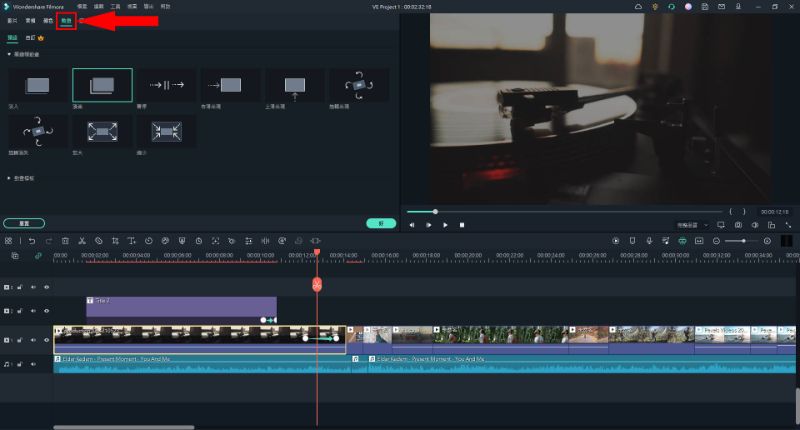Hide the Title 2 track with its eye icon
The image size is (800, 430).
[46, 311]
